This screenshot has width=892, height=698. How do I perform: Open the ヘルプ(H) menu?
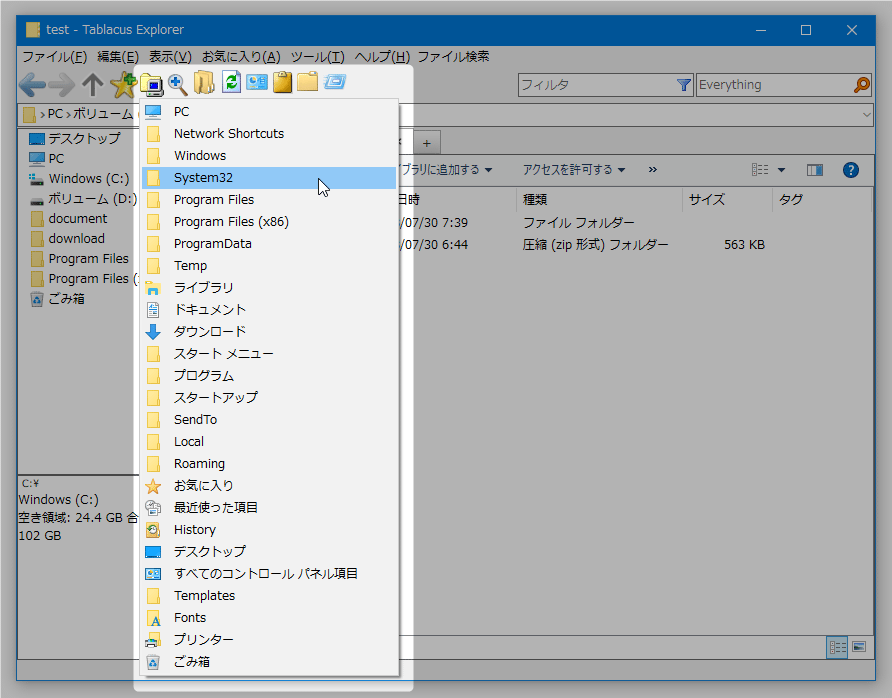click(382, 56)
